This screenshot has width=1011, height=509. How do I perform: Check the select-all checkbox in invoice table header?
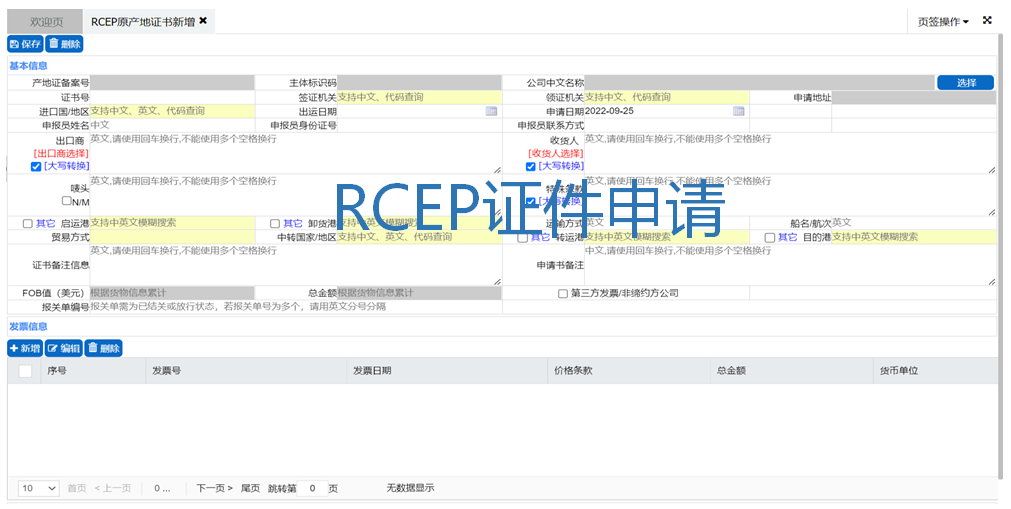25,371
